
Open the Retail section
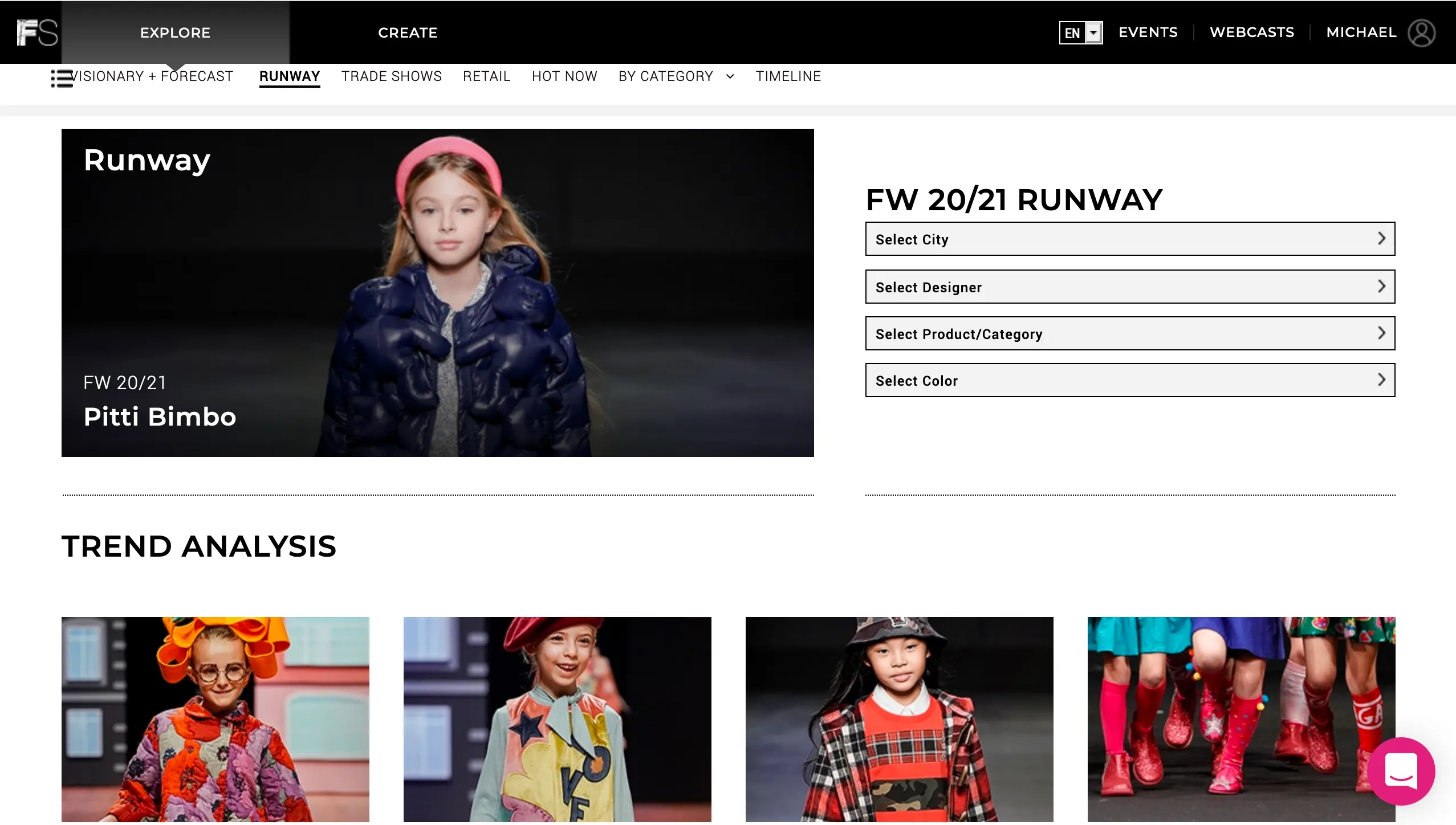click(x=487, y=76)
